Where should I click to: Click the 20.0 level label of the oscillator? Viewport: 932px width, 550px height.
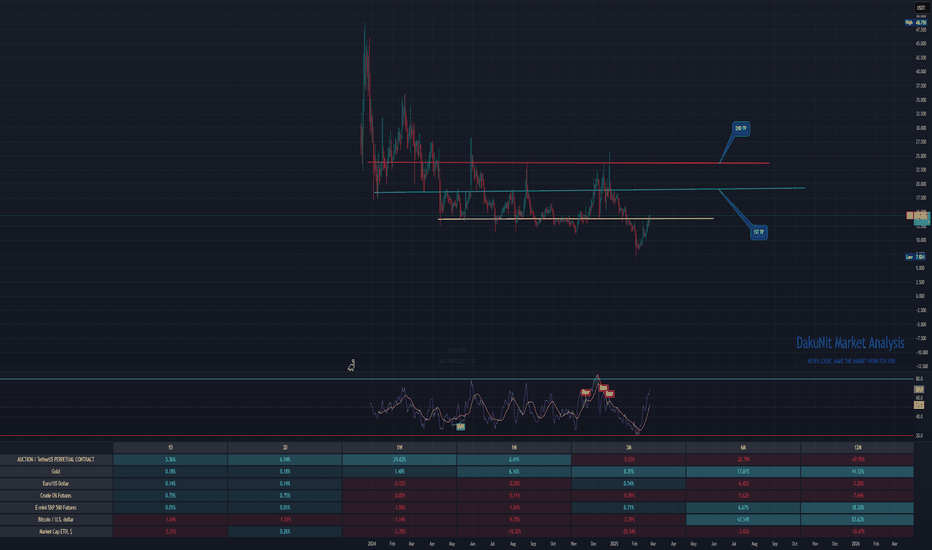click(x=919, y=436)
